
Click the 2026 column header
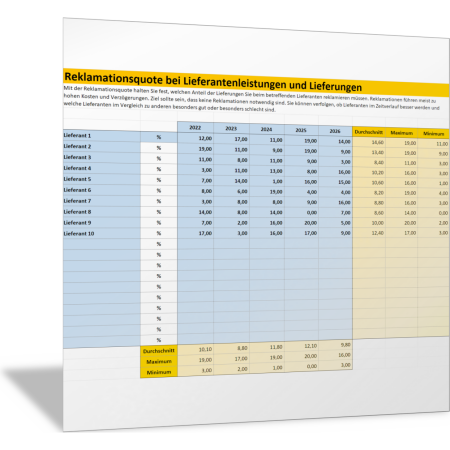point(335,131)
